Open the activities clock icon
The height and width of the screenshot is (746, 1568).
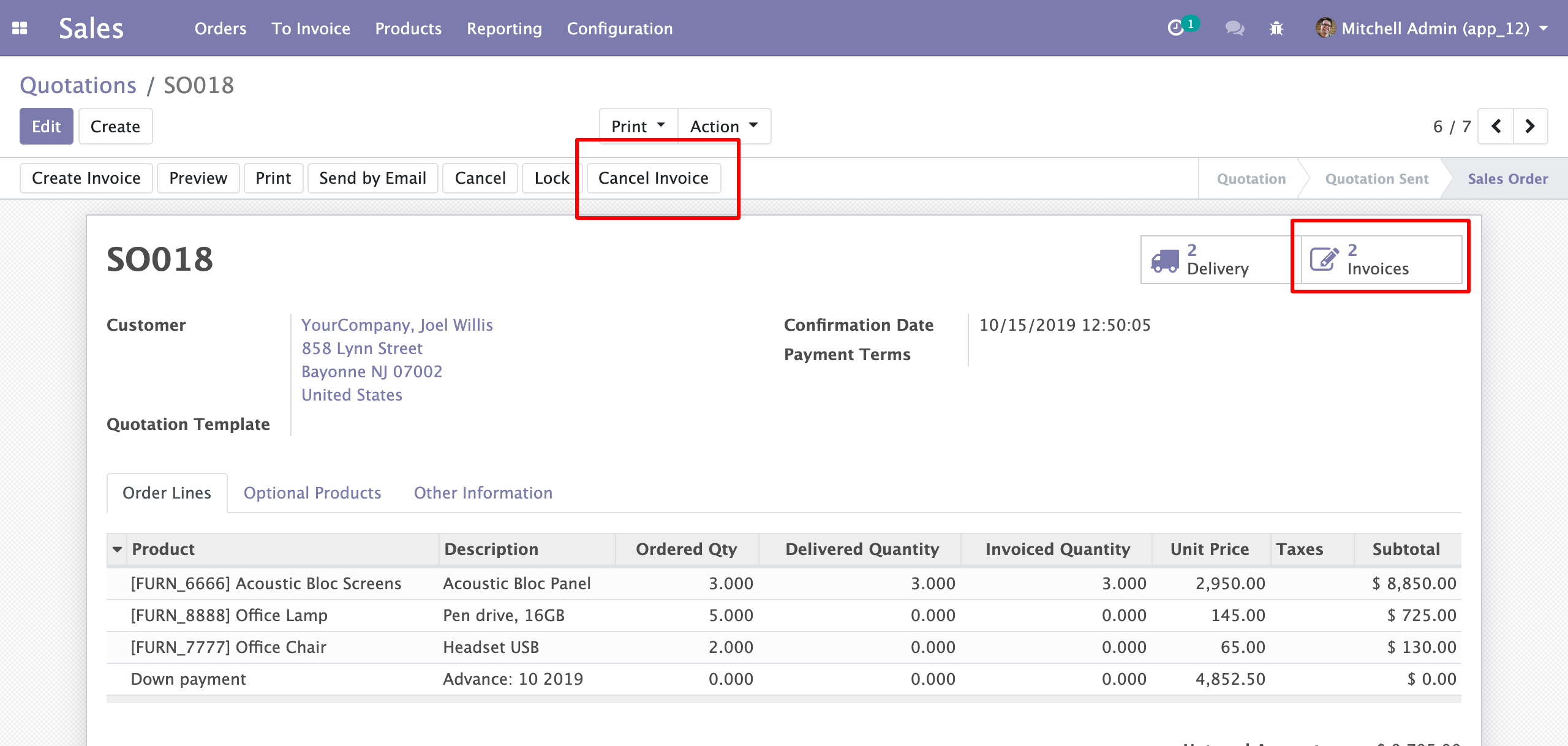(1175, 28)
